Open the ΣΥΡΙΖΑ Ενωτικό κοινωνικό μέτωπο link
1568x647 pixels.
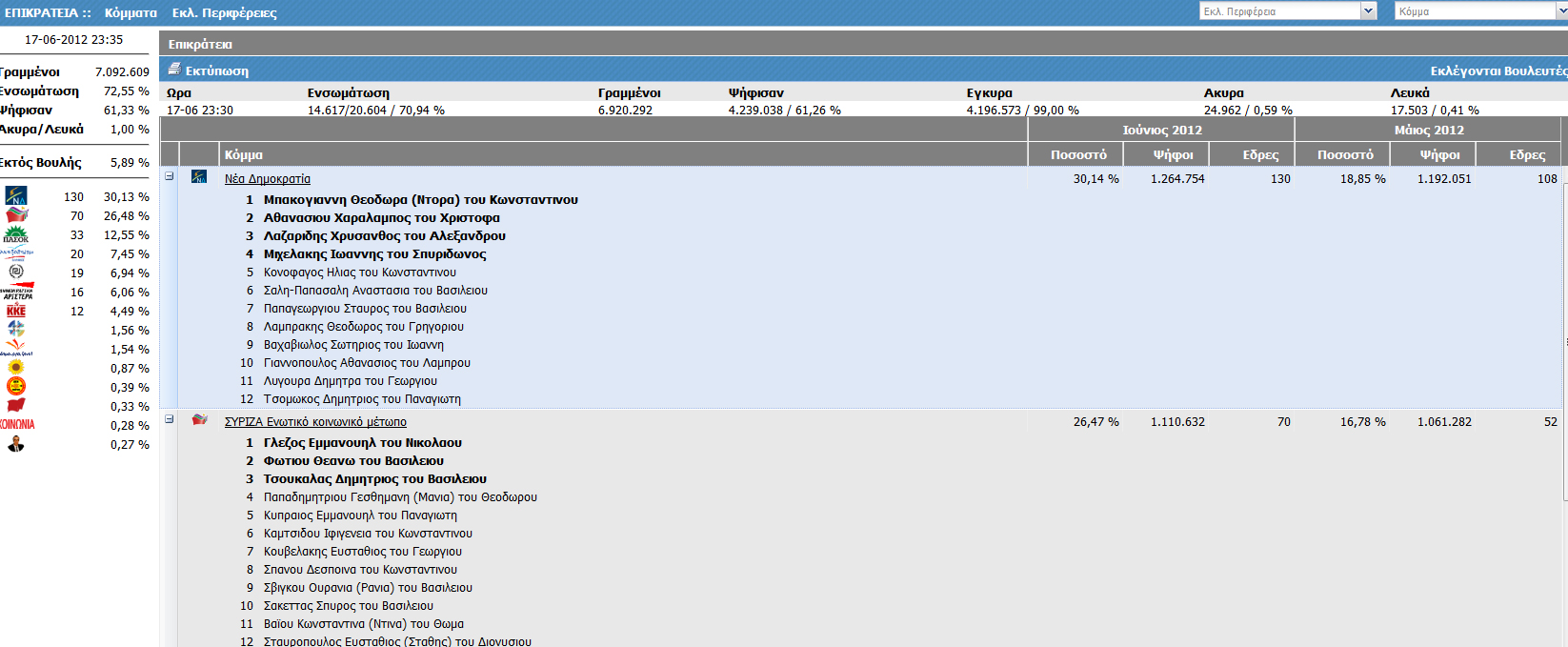(x=315, y=422)
